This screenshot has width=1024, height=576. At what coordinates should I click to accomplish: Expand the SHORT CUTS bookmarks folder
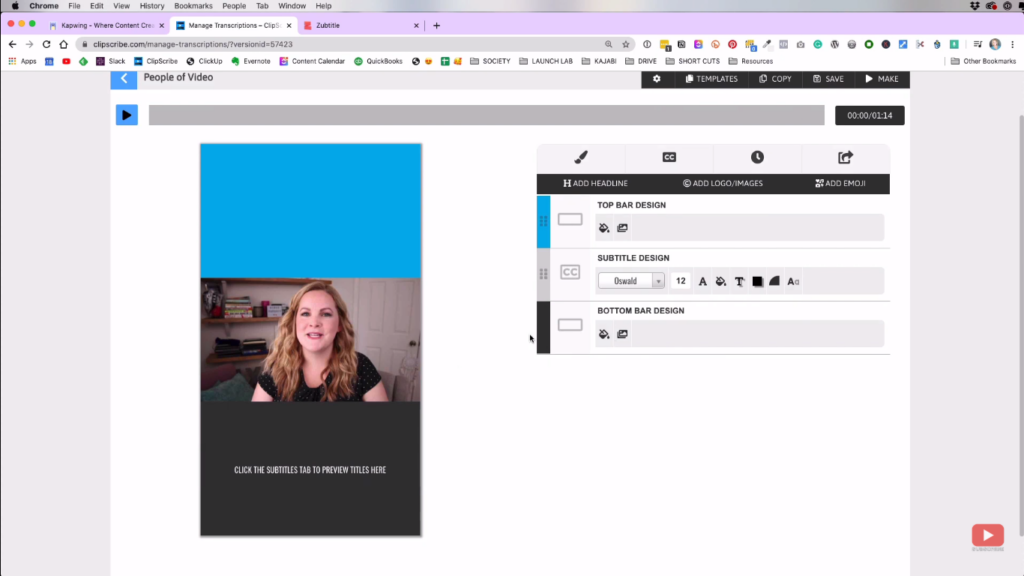click(x=693, y=61)
